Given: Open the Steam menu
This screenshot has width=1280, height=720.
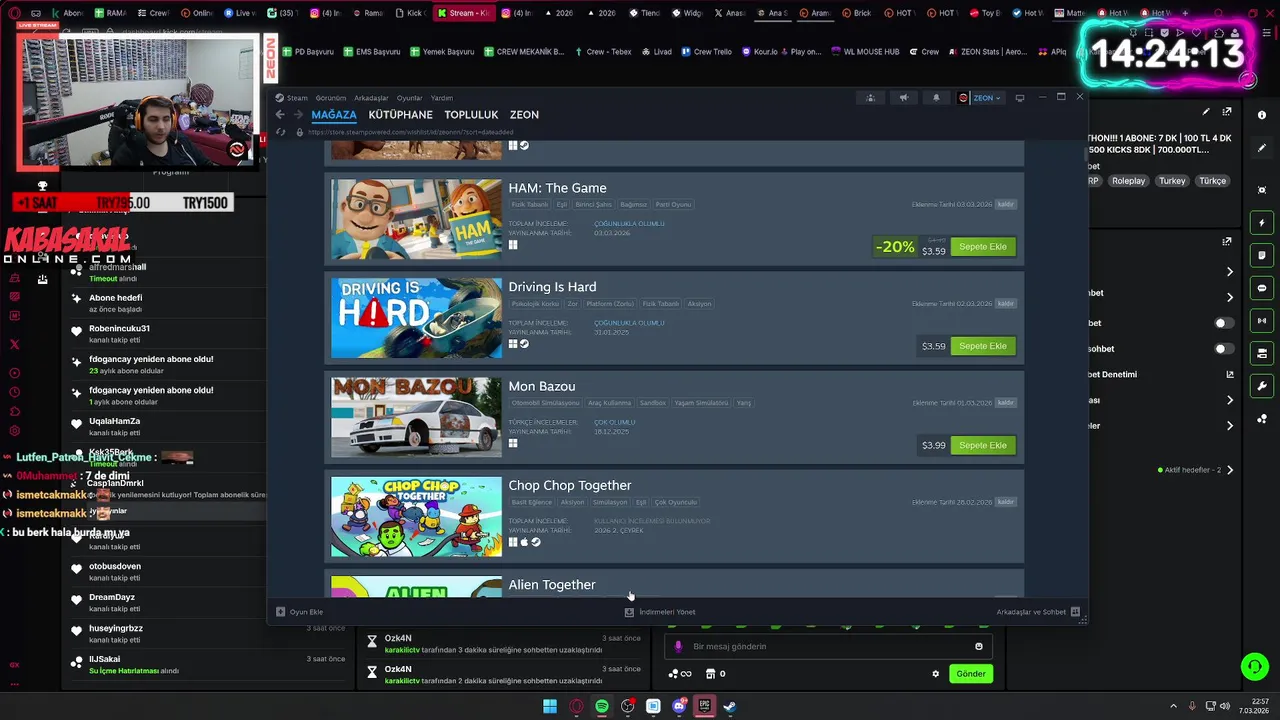Looking at the screenshot, I should (294, 98).
